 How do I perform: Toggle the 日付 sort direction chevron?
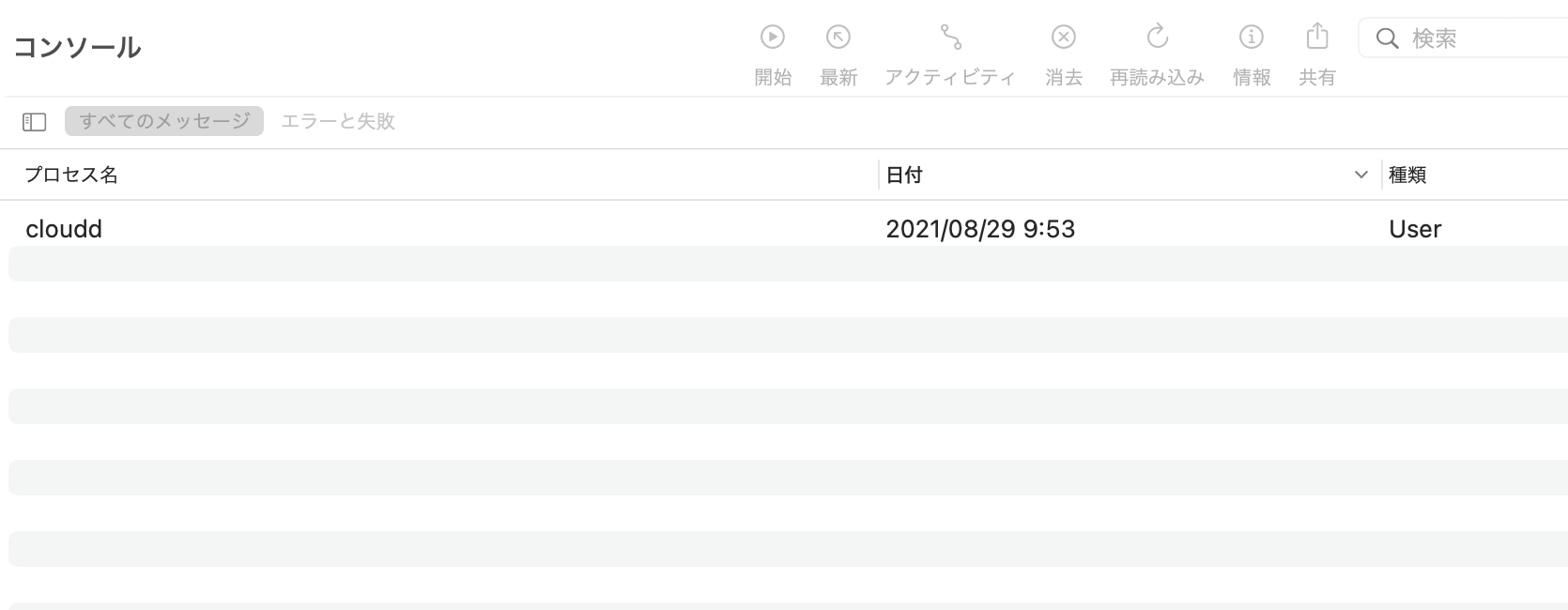click(x=1360, y=175)
